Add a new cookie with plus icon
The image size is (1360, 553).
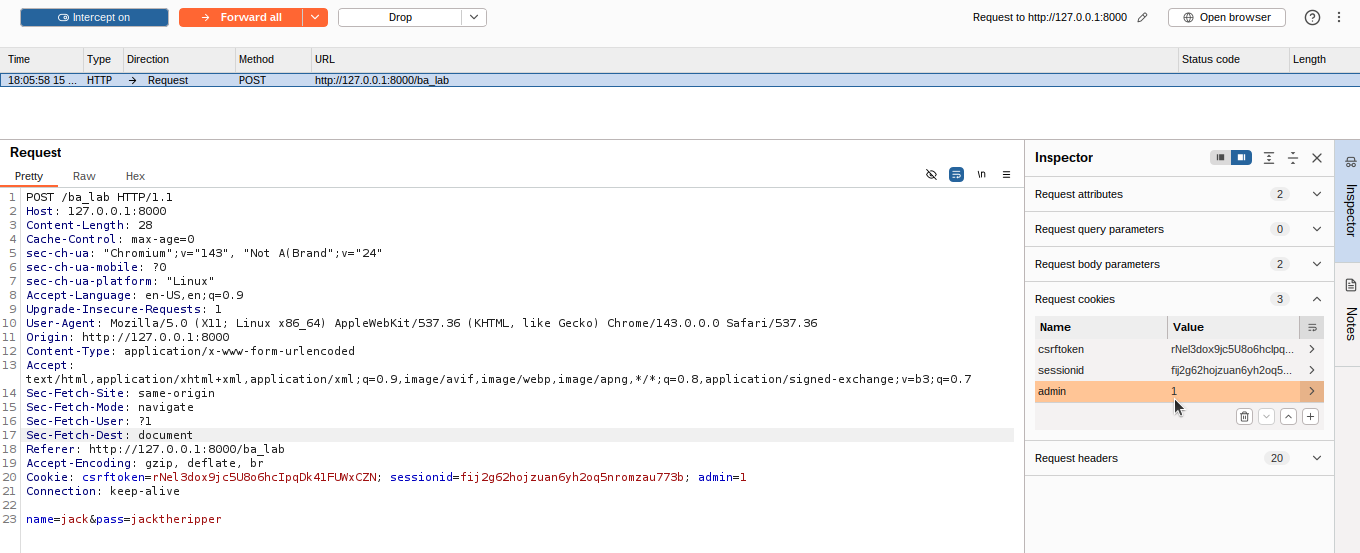[1310, 417]
